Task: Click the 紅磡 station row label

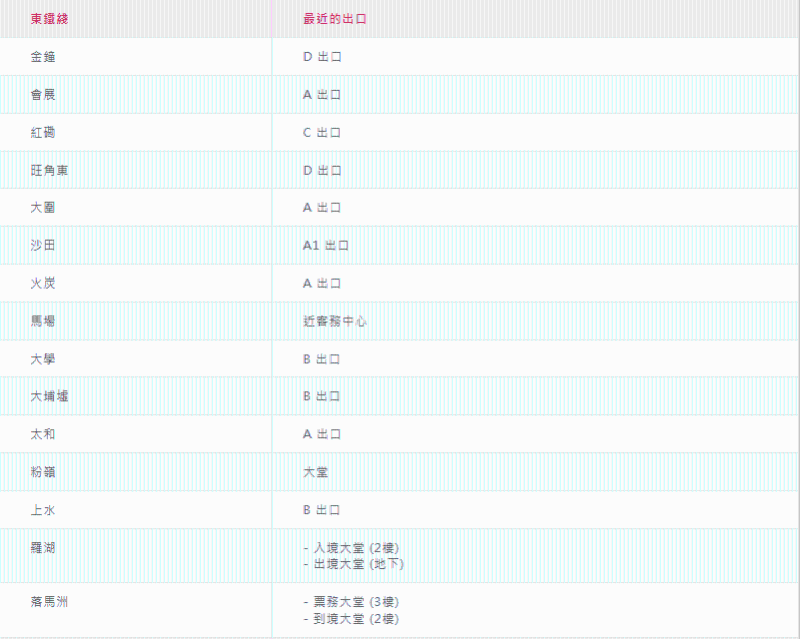Action: [x=43, y=133]
